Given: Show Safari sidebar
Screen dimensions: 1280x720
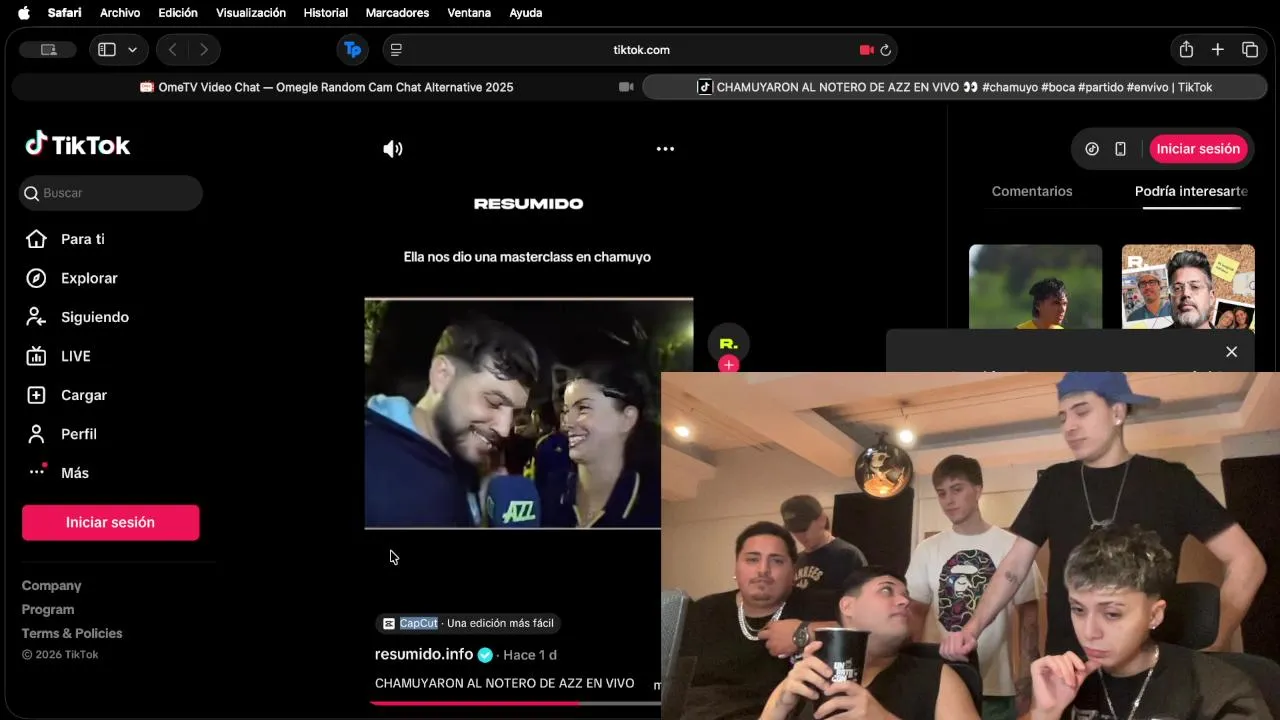Looking at the screenshot, I should (107, 50).
